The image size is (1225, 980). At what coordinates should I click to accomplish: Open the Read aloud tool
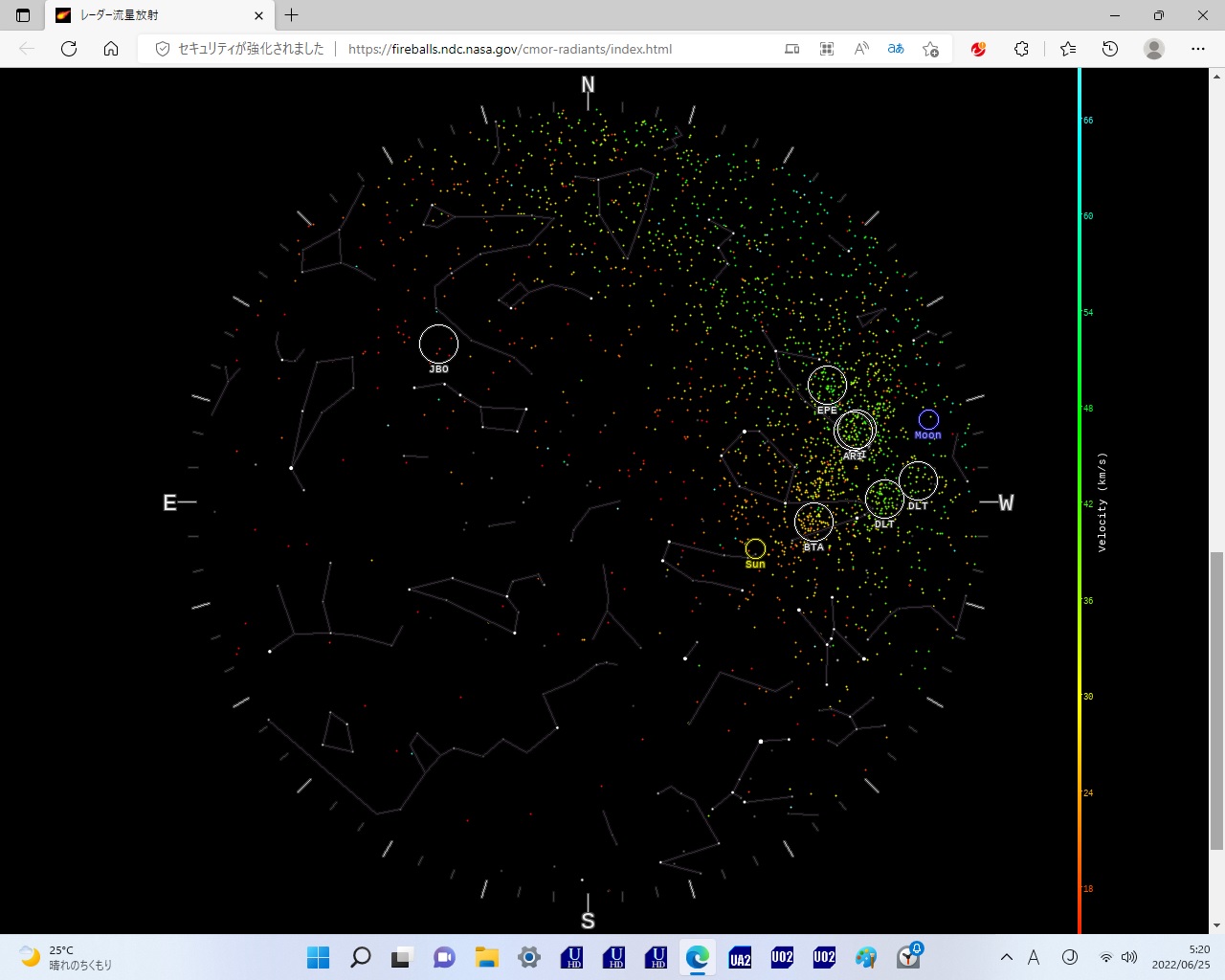[861, 49]
